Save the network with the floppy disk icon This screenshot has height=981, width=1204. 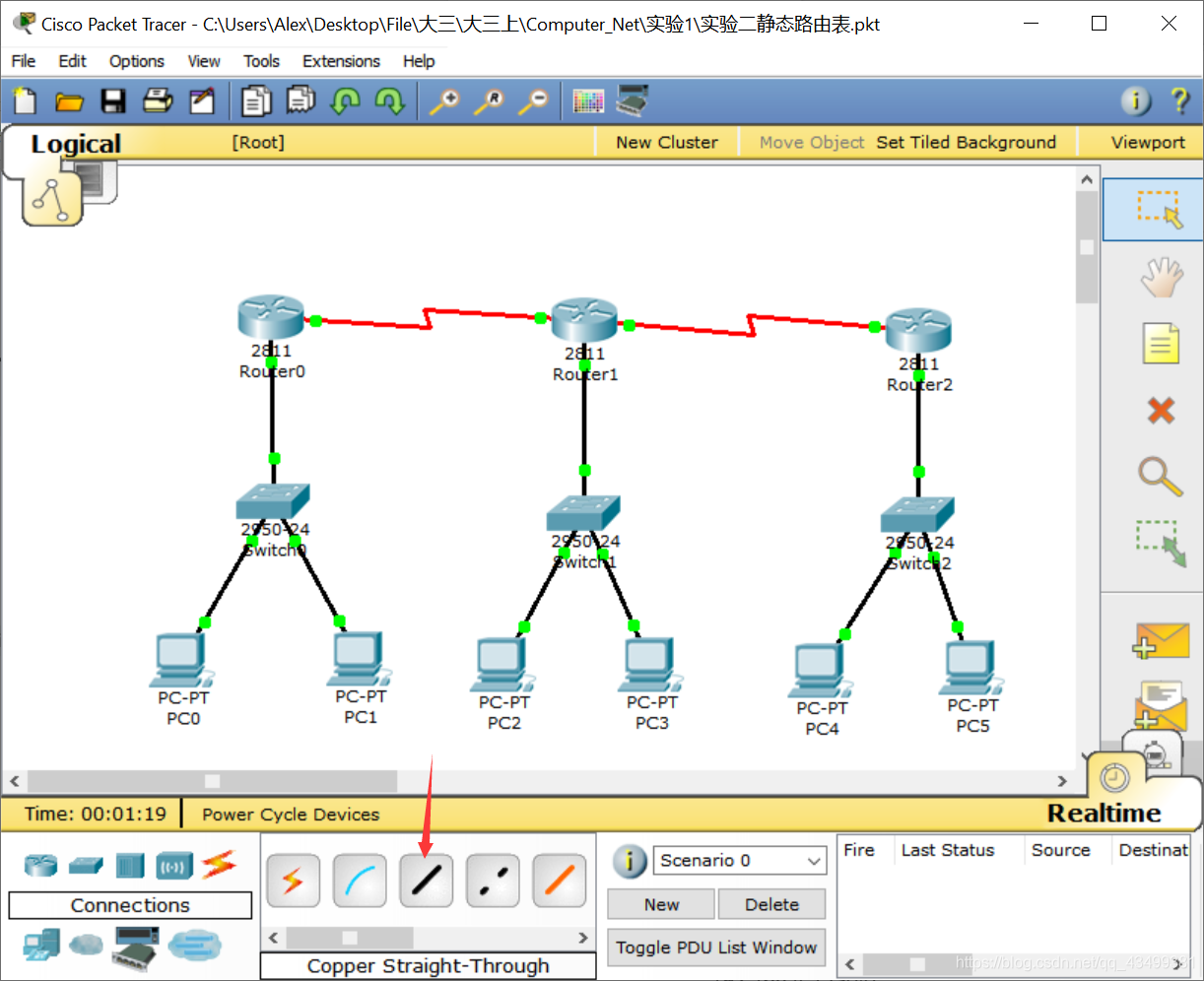point(113,100)
